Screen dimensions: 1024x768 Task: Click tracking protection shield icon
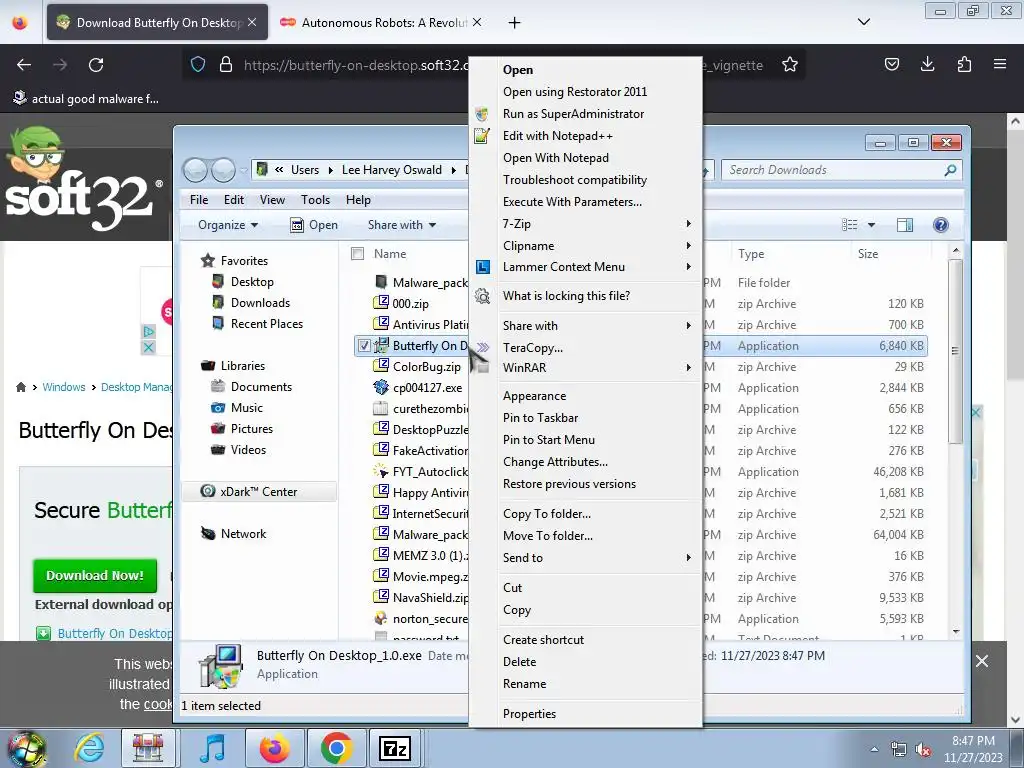198,65
